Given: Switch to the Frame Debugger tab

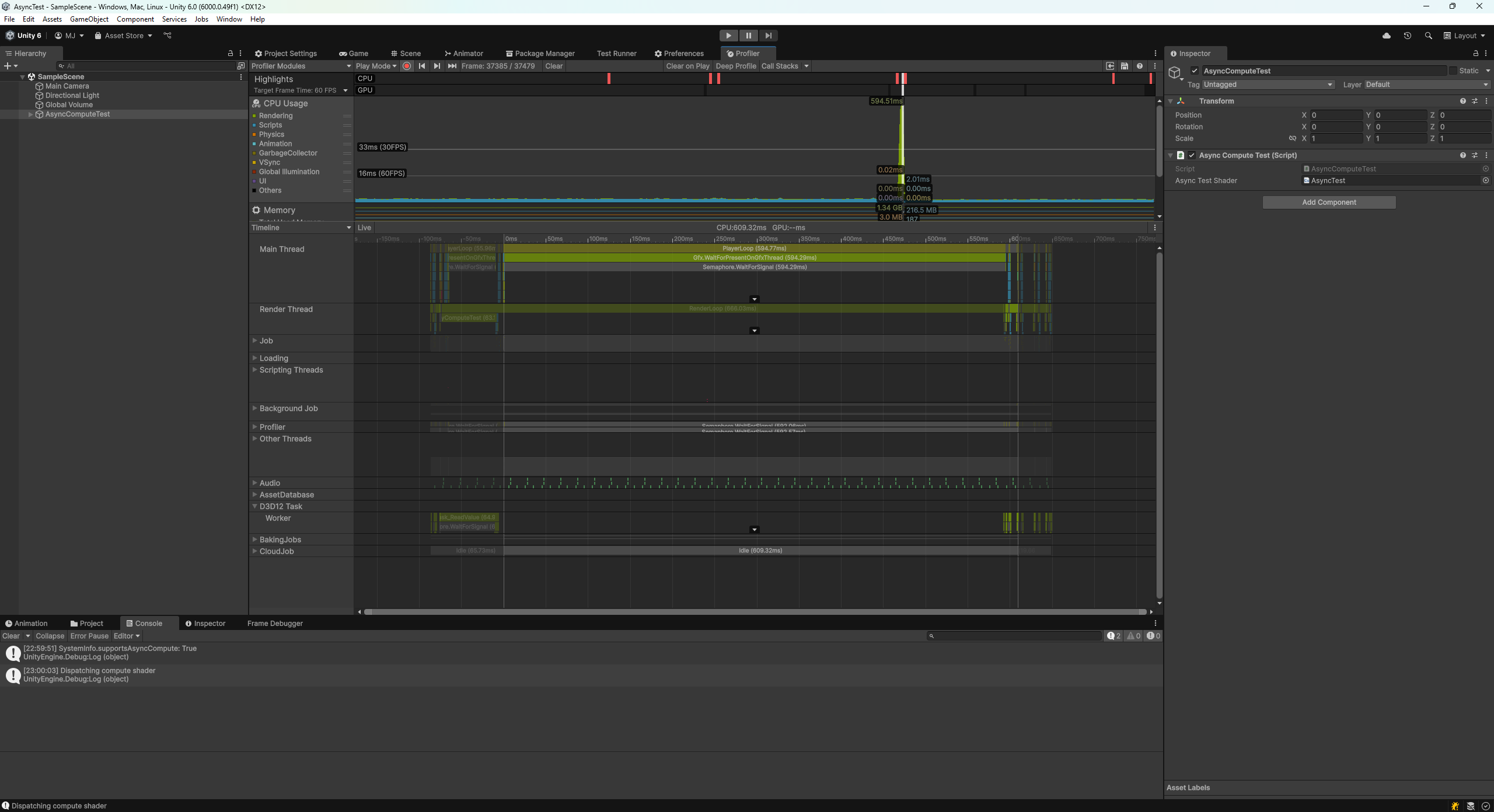Looking at the screenshot, I should 275,623.
